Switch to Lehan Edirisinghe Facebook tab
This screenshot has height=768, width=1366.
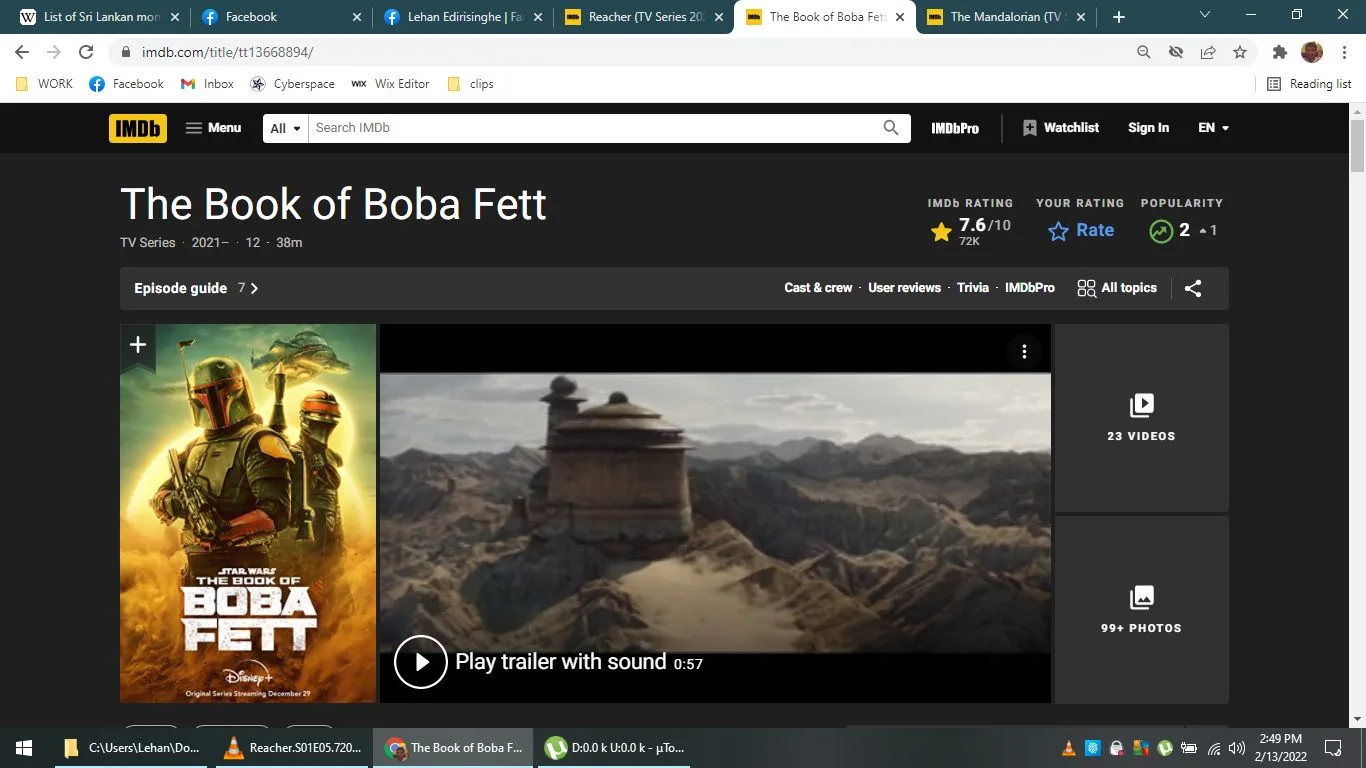coord(464,17)
